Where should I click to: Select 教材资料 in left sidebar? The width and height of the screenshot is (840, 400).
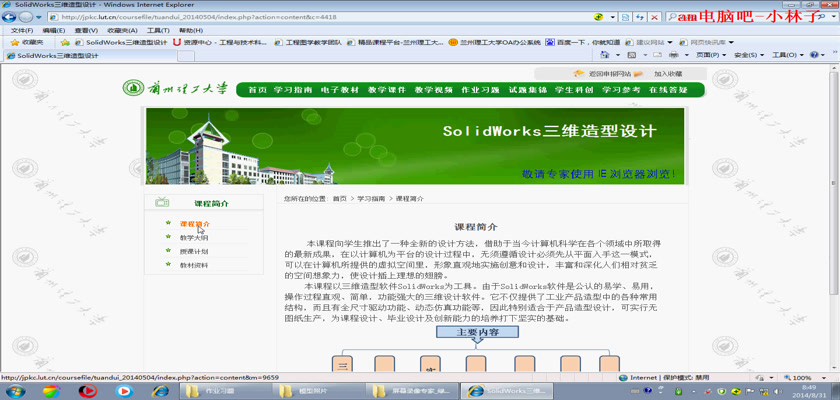click(x=194, y=265)
